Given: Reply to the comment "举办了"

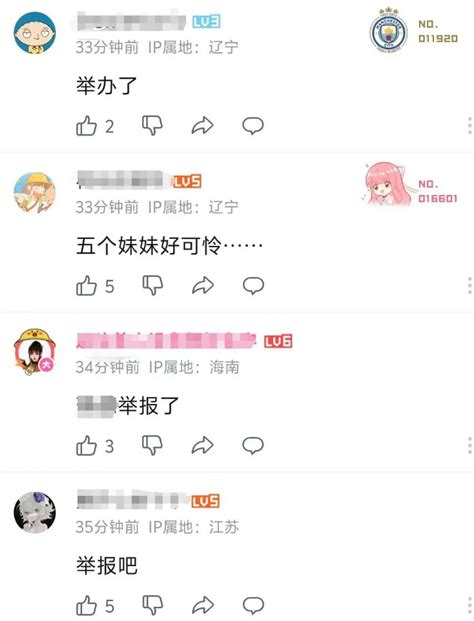Looking at the screenshot, I should pos(253,126).
